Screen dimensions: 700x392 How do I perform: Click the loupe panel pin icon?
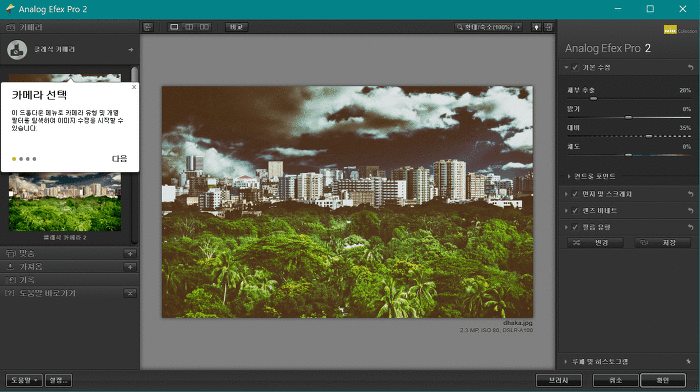[689, 362]
